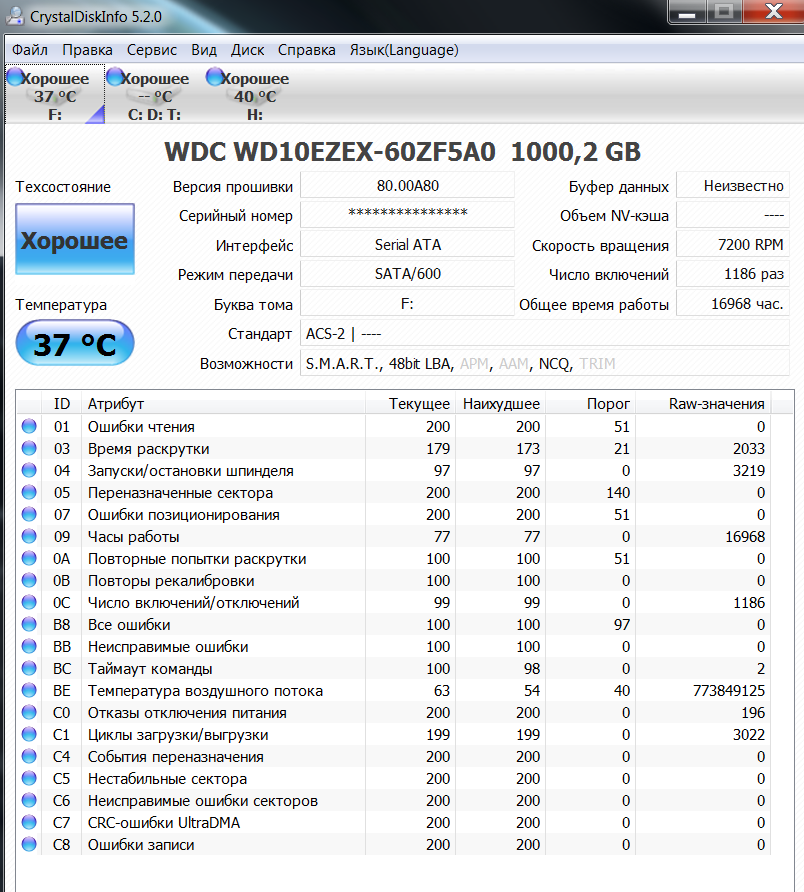Click the Объем NV-кэша value field
The height and width of the screenshot is (892, 804).
point(733,215)
